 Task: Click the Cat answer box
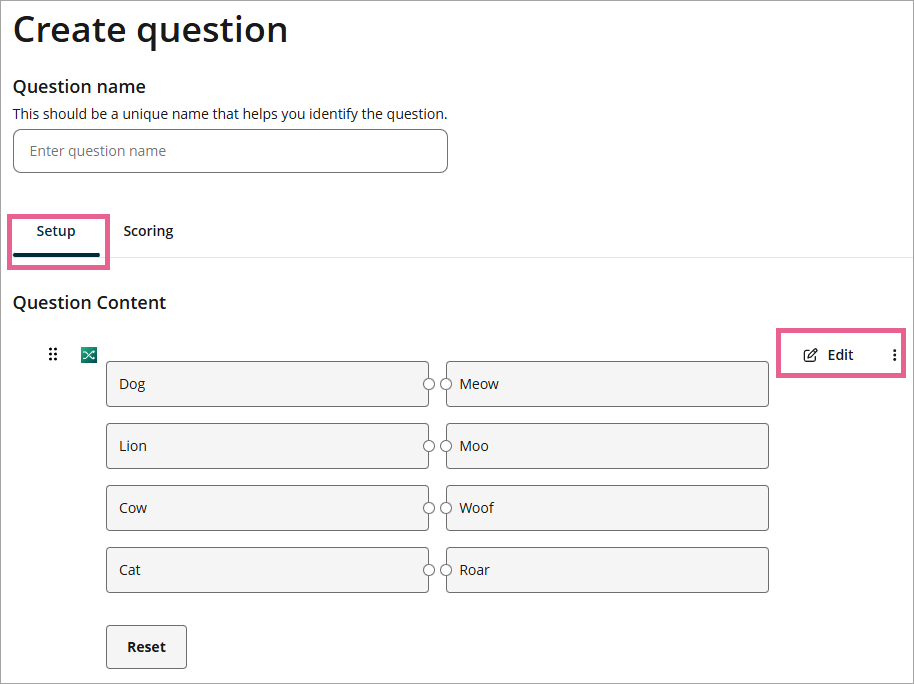point(266,570)
